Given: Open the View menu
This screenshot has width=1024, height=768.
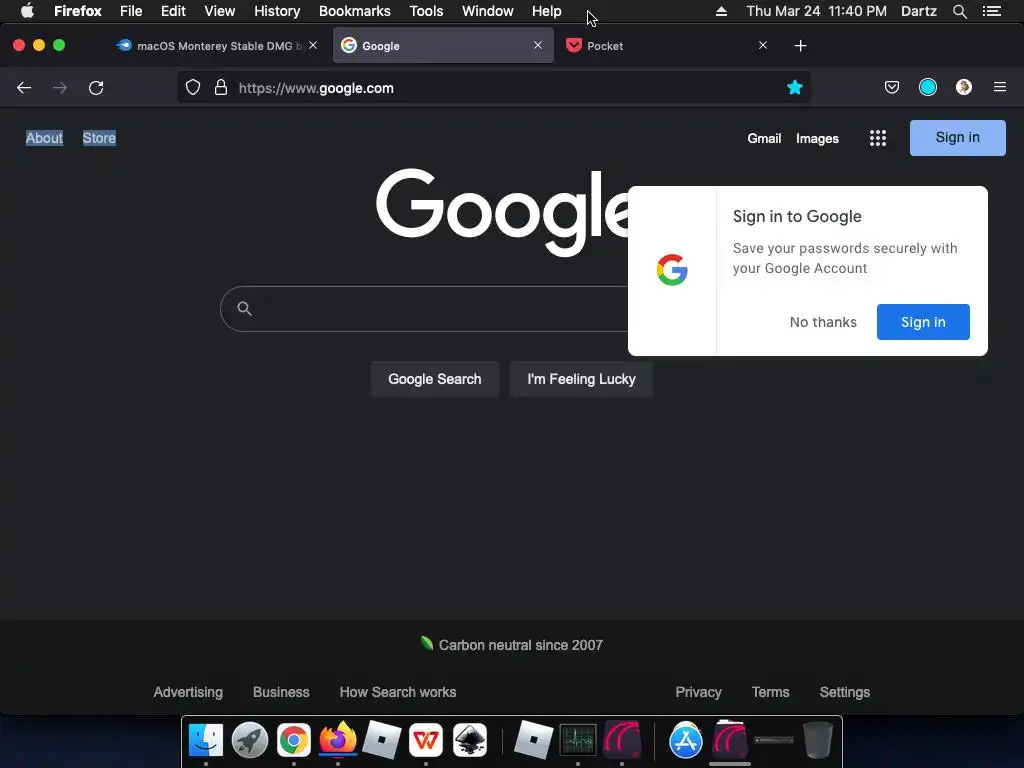Looking at the screenshot, I should tap(219, 11).
